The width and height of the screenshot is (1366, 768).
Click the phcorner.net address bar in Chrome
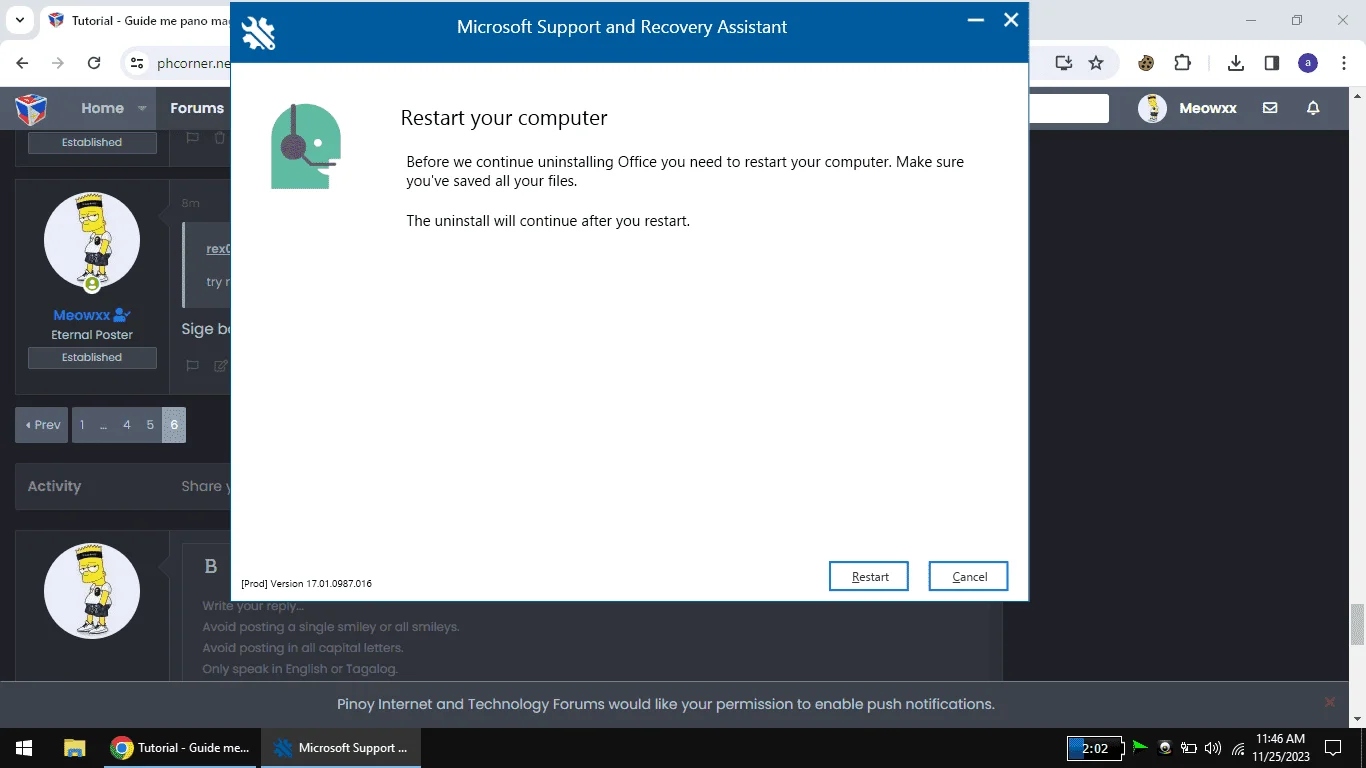pos(193,63)
